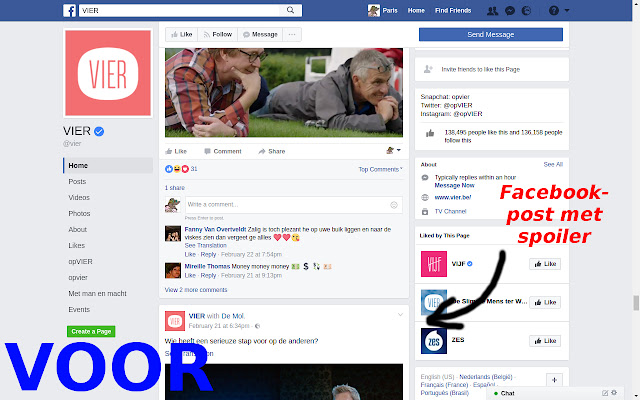Expand the account dropdown arrow in top bar
This screenshot has width=640, height=400.
567,11
